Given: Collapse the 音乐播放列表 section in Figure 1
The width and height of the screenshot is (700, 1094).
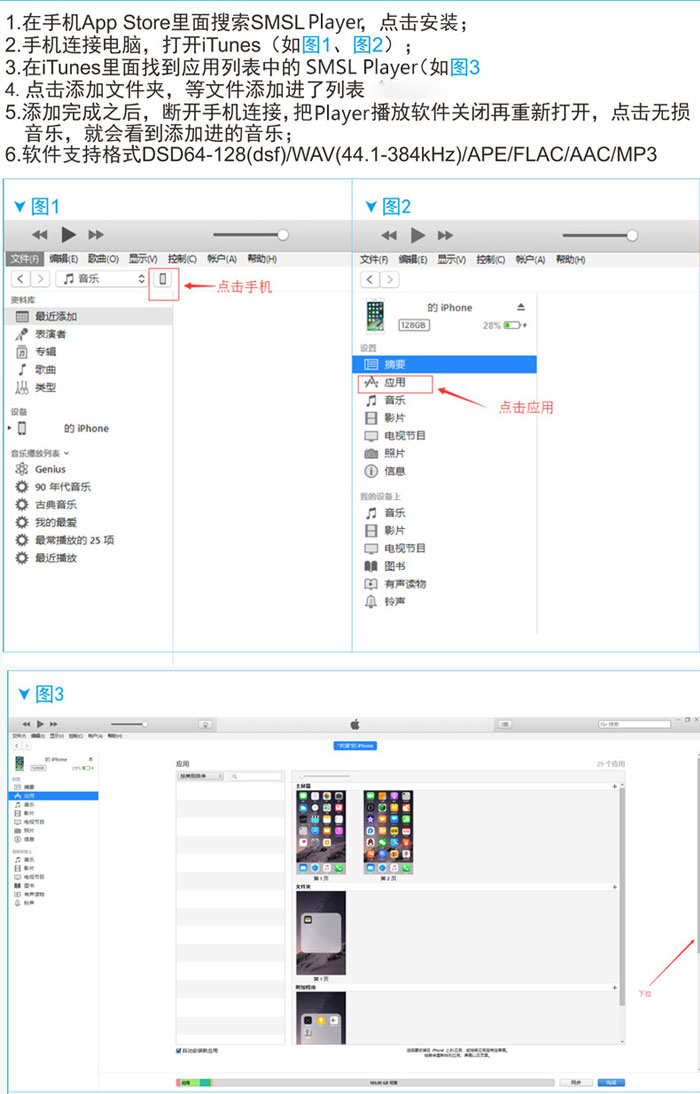Looking at the screenshot, I should tap(66, 454).
